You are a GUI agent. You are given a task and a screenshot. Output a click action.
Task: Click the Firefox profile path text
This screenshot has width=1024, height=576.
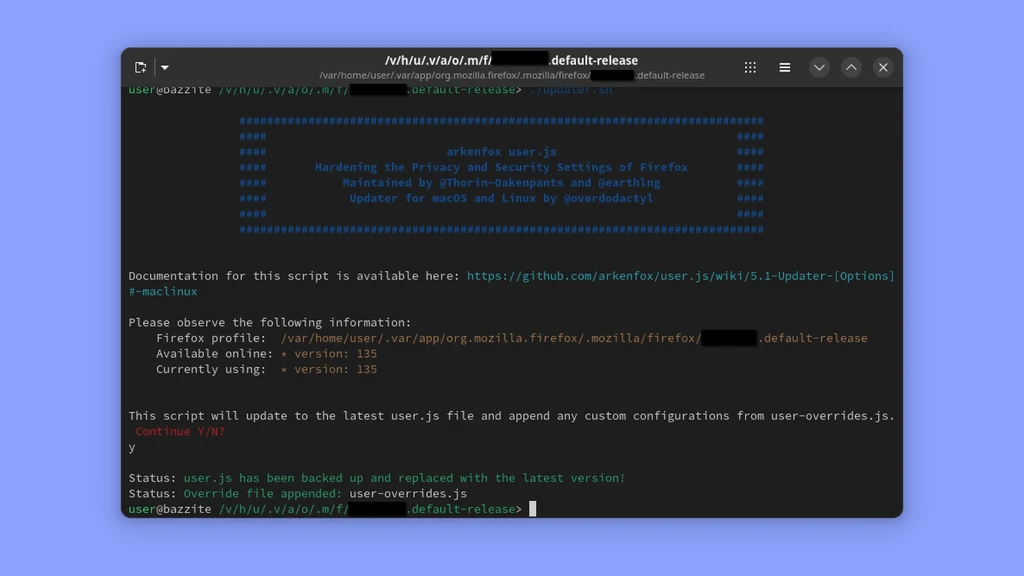574,338
